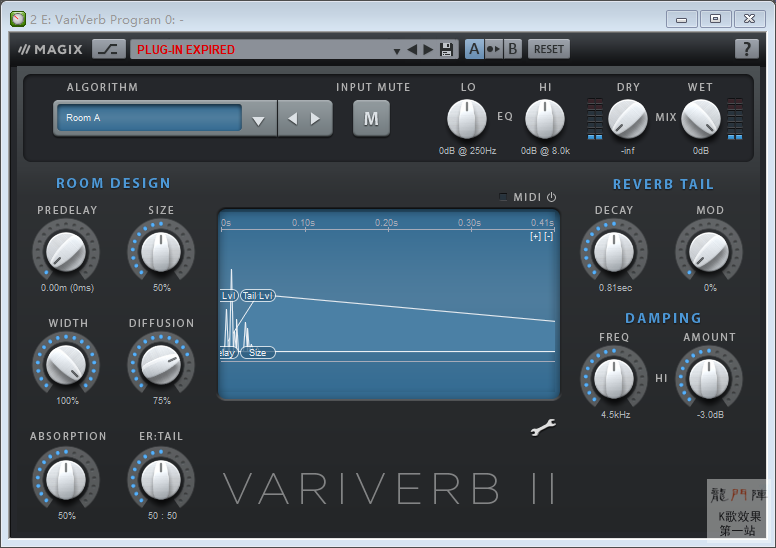Click the 50 : 50 ER:TAIL value

tap(162, 515)
